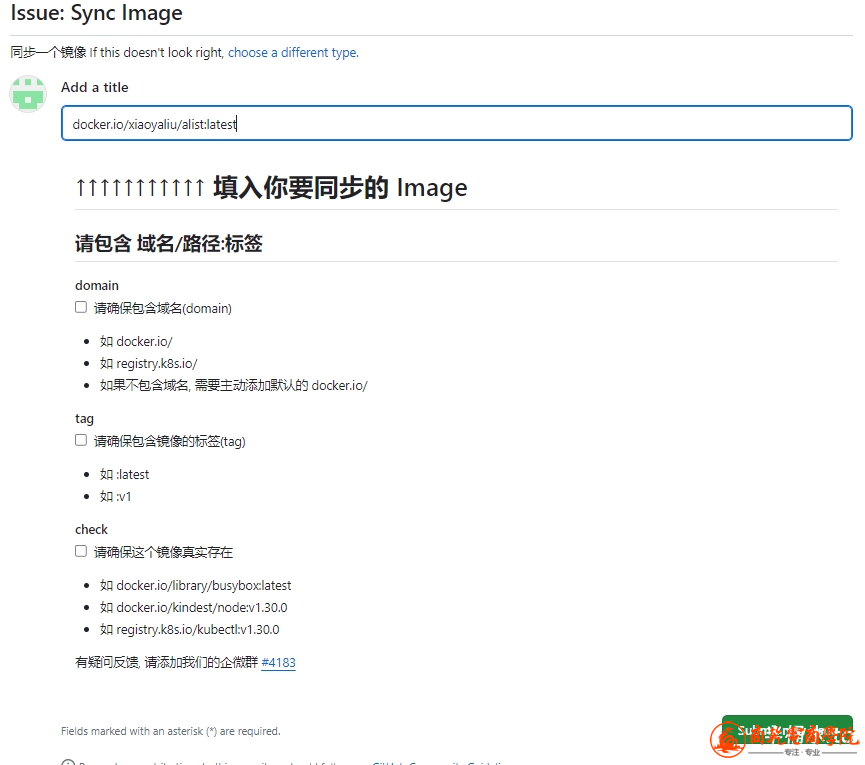
Task: Click 'docker.io/library/busybox:latest' example text
Action: 204,585
